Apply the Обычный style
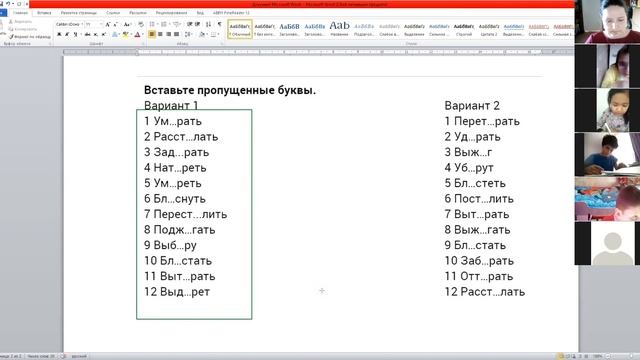The image size is (640, 360). point(240,29)
